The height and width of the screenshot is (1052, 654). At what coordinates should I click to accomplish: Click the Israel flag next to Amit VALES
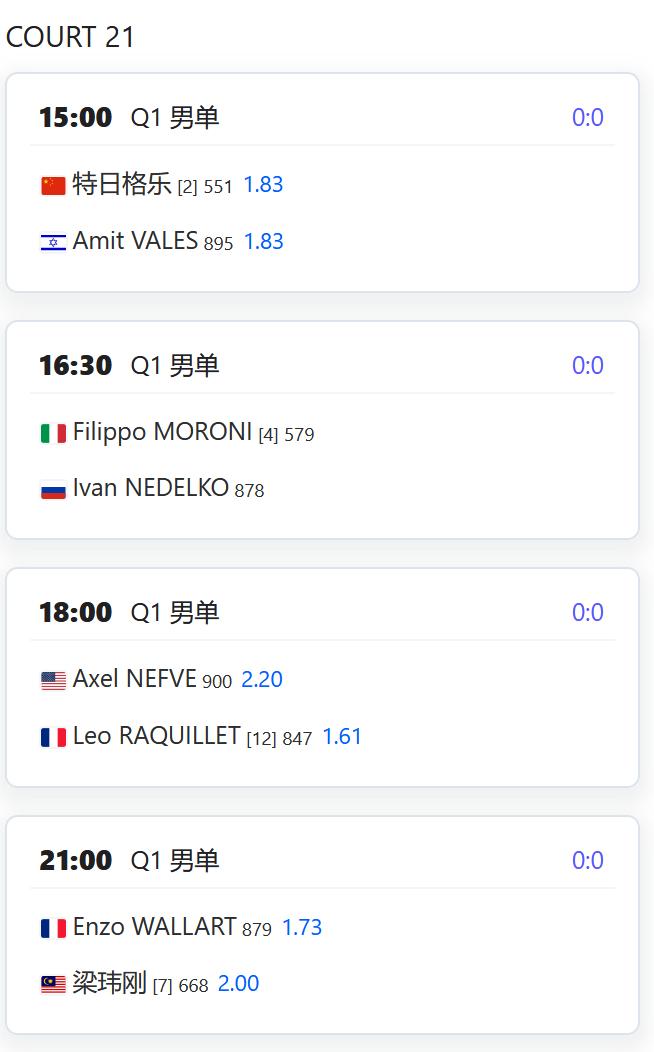(x=53, y=242)
